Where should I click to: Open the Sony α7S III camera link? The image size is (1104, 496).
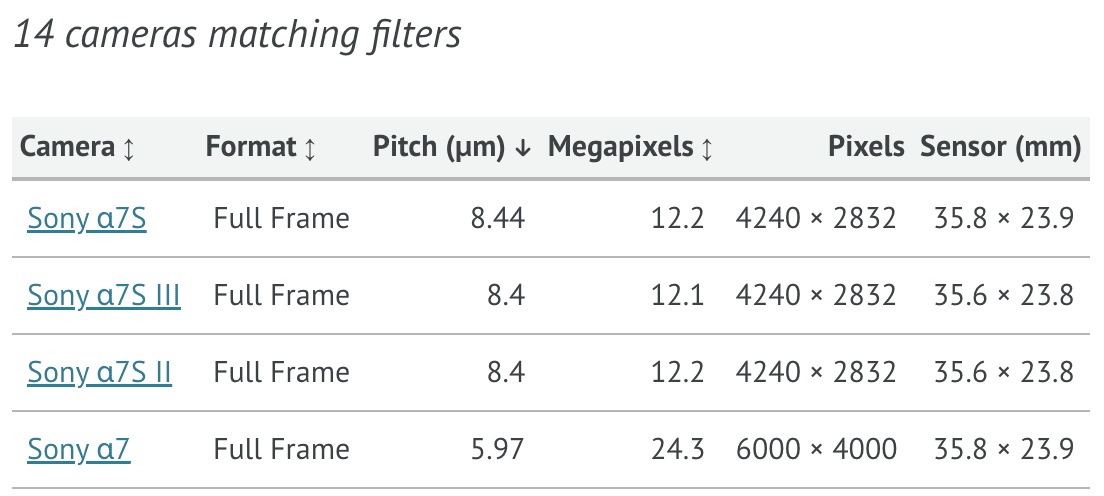pos(104,295)
